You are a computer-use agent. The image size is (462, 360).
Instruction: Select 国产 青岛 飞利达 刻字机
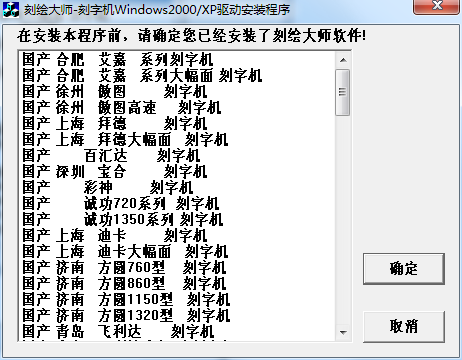coord(177,332)
